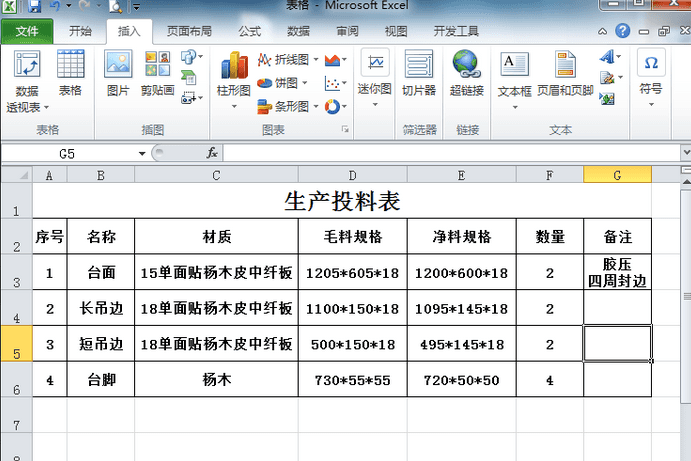Expand the Name Box dropdown arrow

coord(142,153)
